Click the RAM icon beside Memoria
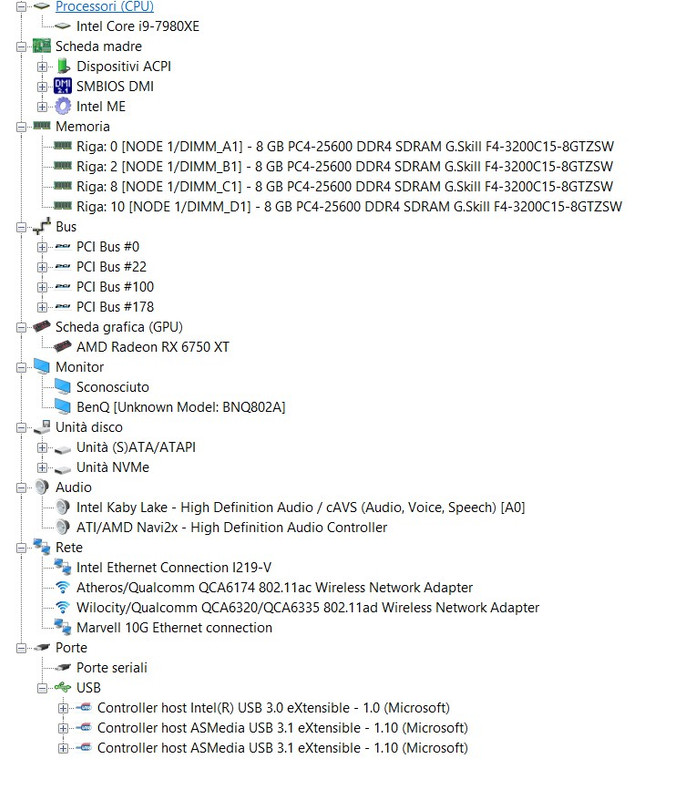This screenshot has width=675, height=800. pos(42,126)
